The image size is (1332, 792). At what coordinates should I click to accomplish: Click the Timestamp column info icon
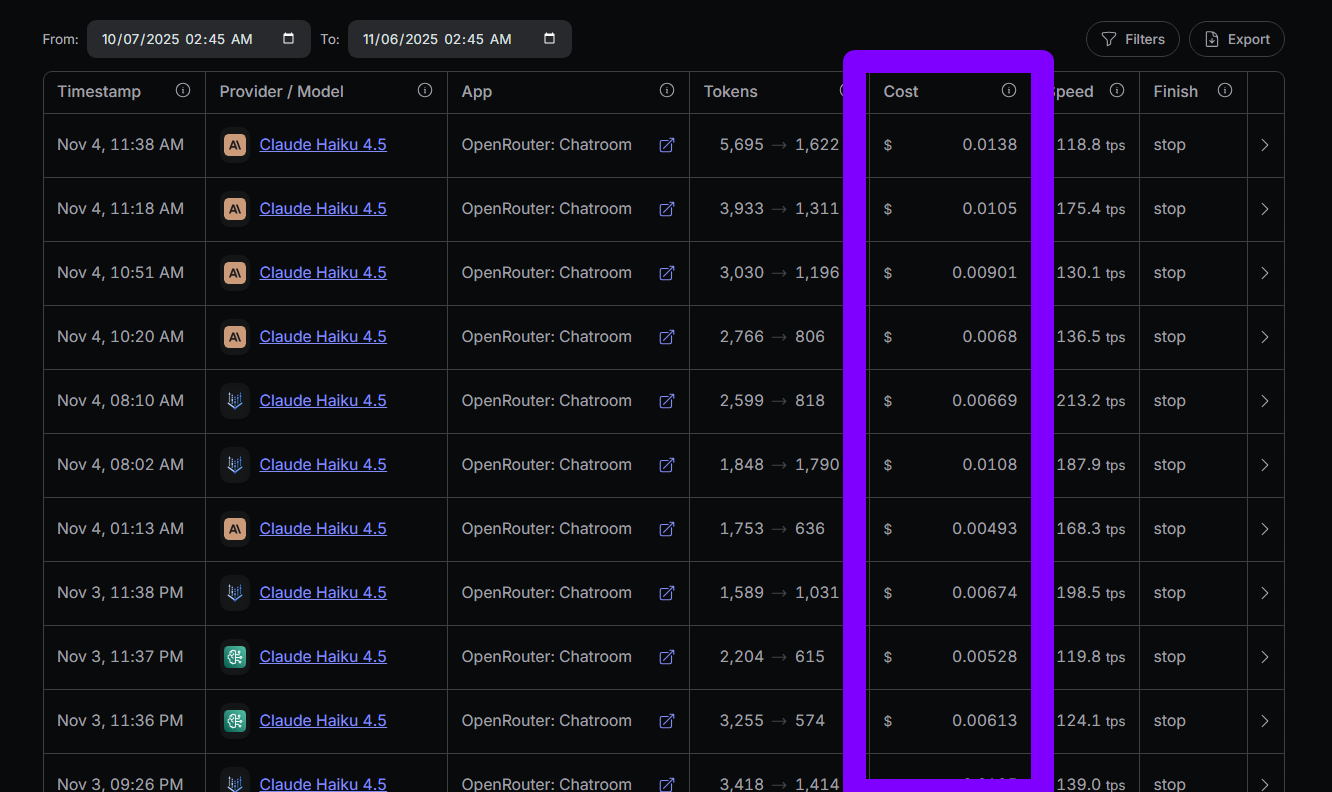click(183, 91)
